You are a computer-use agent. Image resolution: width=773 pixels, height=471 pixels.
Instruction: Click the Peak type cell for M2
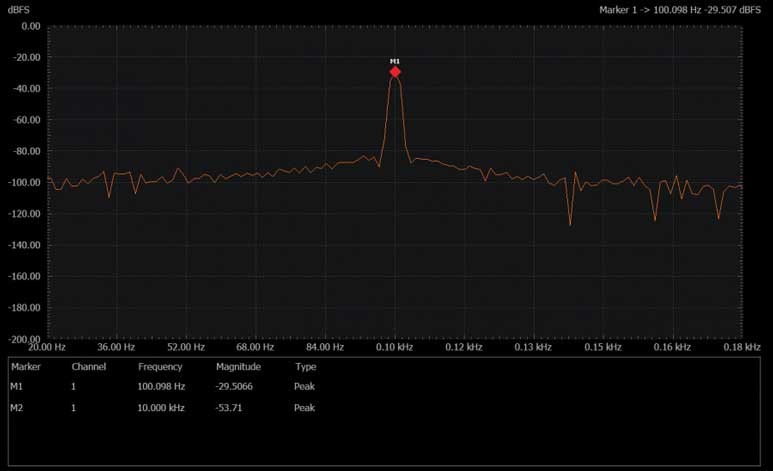coord(304,408)
